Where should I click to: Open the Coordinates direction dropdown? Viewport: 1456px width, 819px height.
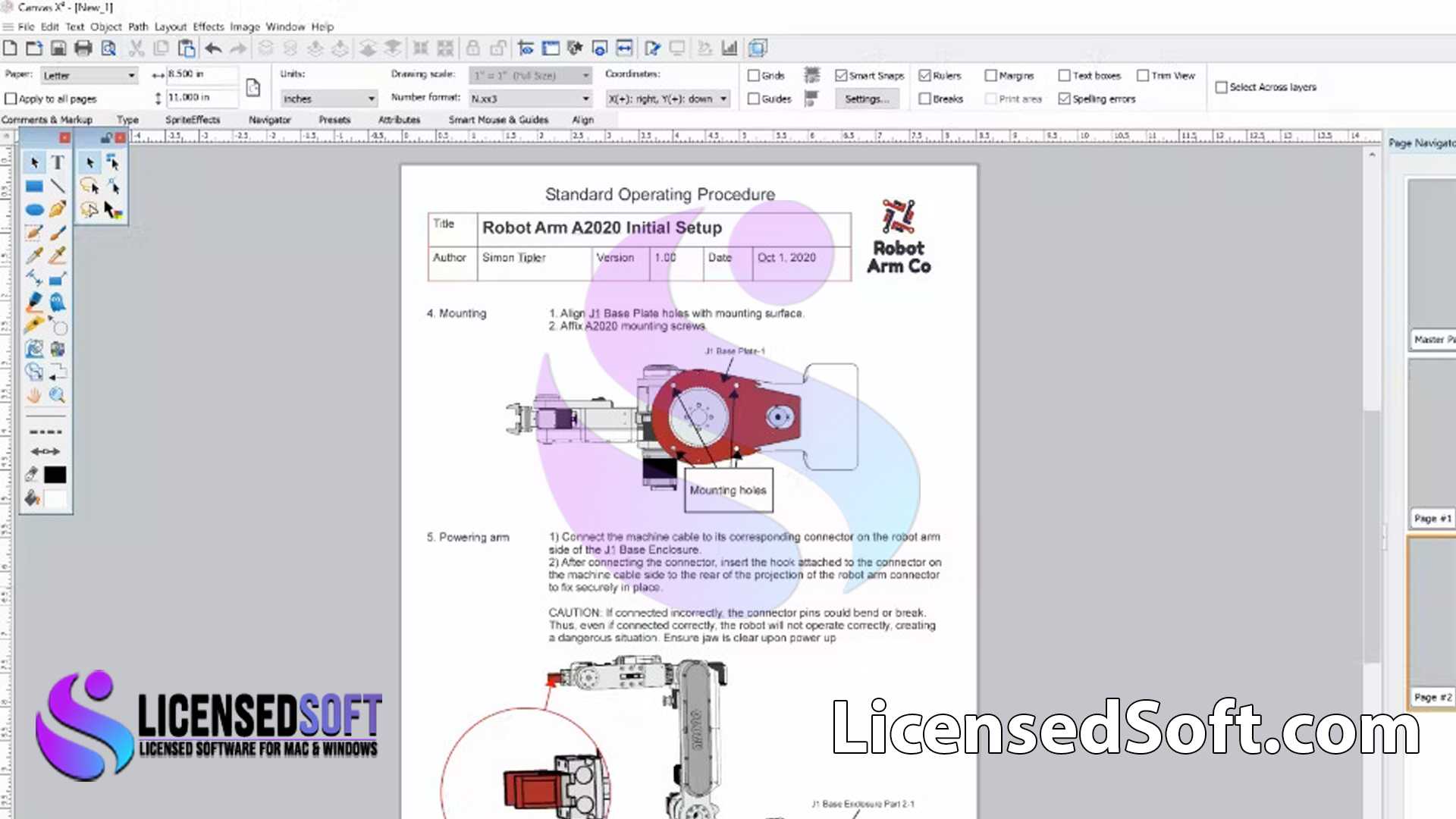(x=667, y=99)
